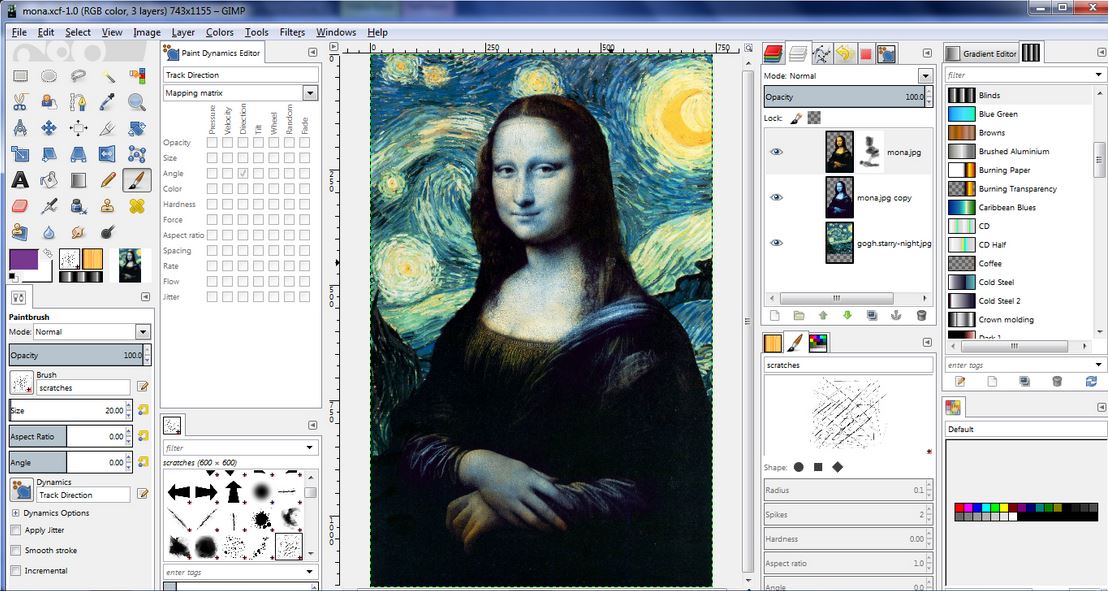Select the Rectangle Select tool

(21, 76)
